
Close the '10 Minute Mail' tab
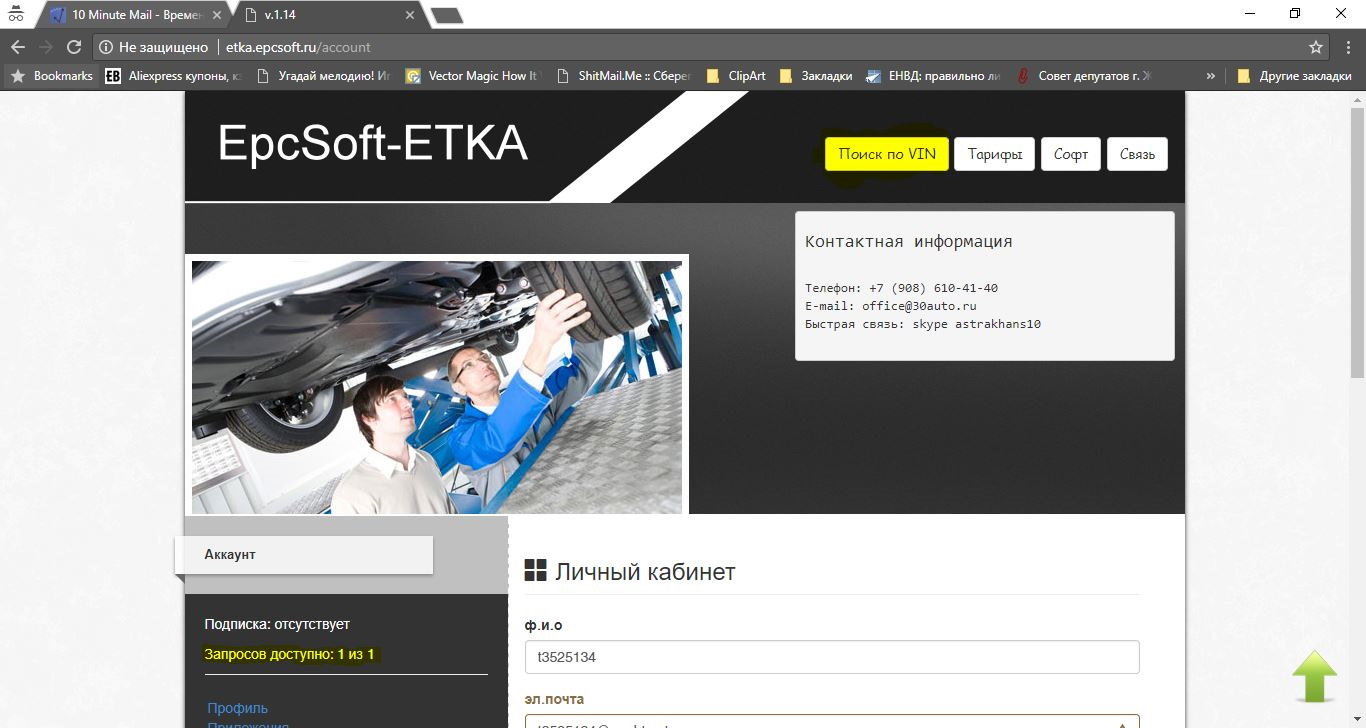219,15
